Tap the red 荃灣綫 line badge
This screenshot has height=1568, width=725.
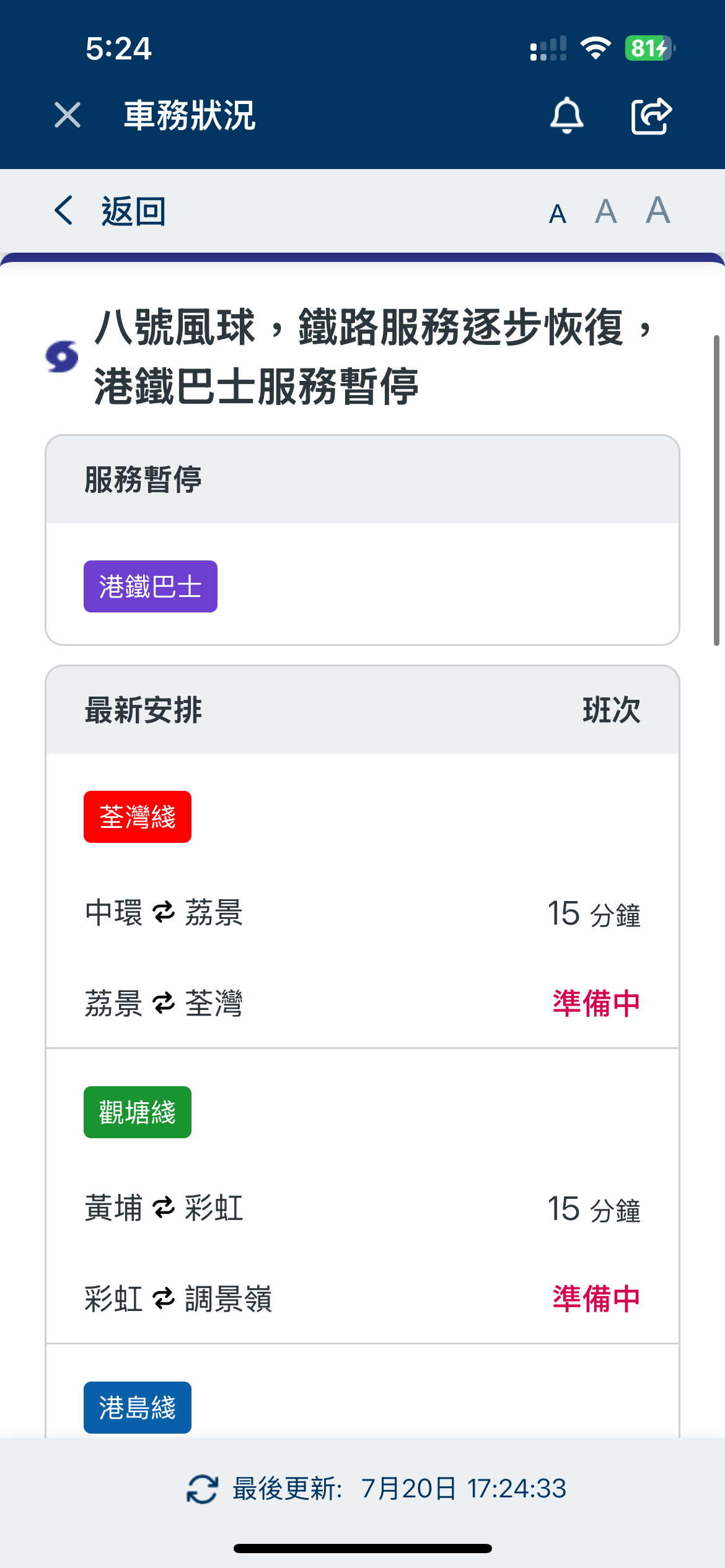click(138, 817)
